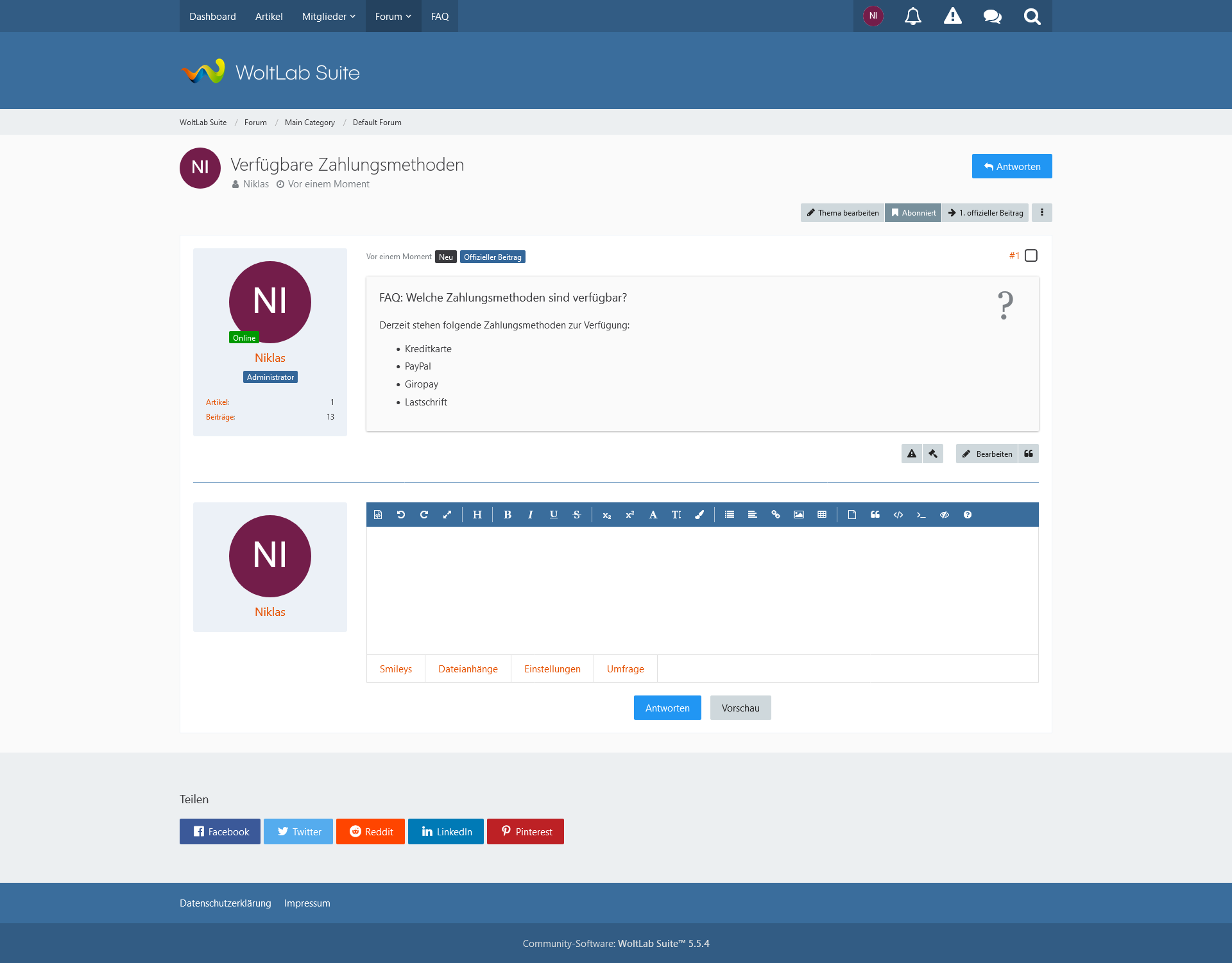Open the Umfrage tab

point(625,669)
